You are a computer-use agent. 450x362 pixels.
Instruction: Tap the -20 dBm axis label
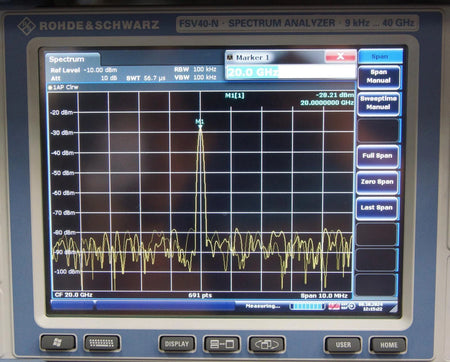[62, 113]
